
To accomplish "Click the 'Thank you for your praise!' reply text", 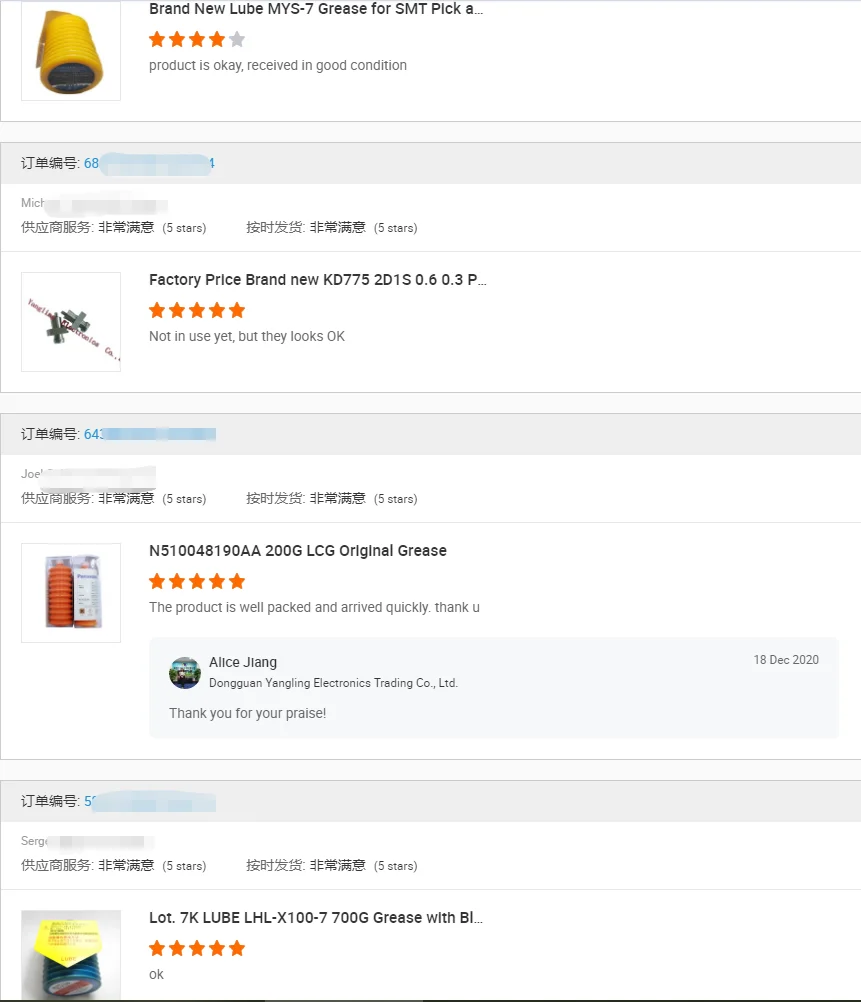I will pos(247,713).
